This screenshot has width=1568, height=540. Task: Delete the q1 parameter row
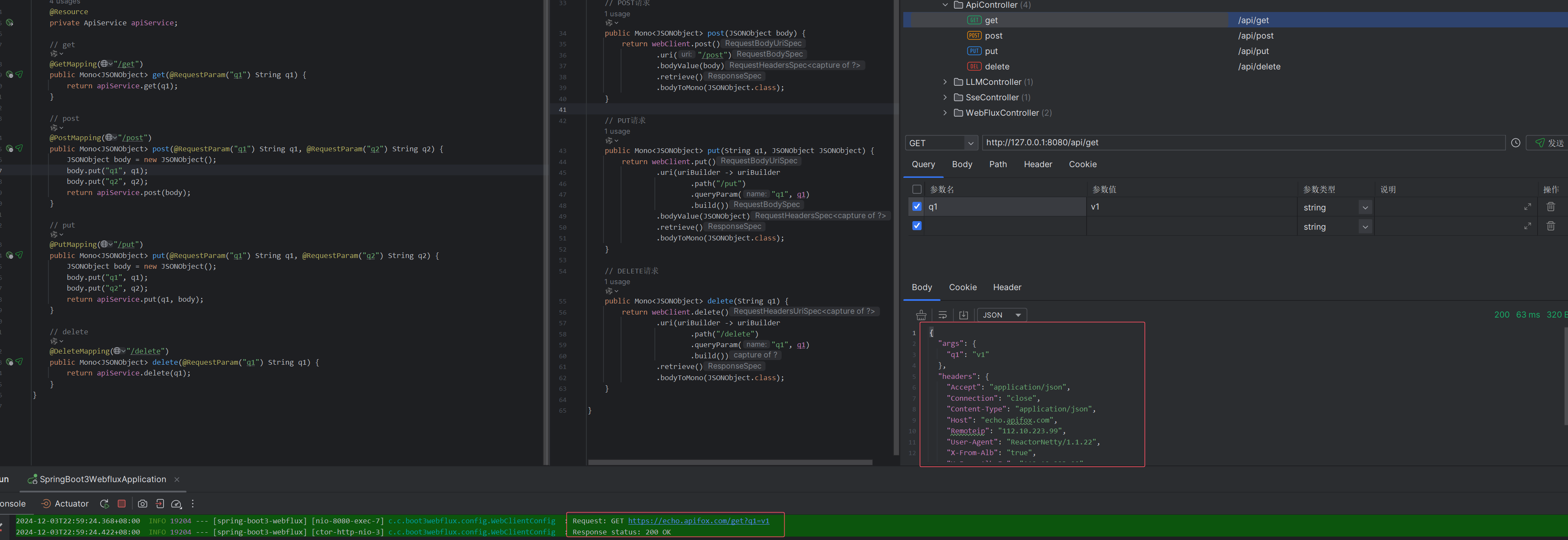click(x=1550, y=207)
